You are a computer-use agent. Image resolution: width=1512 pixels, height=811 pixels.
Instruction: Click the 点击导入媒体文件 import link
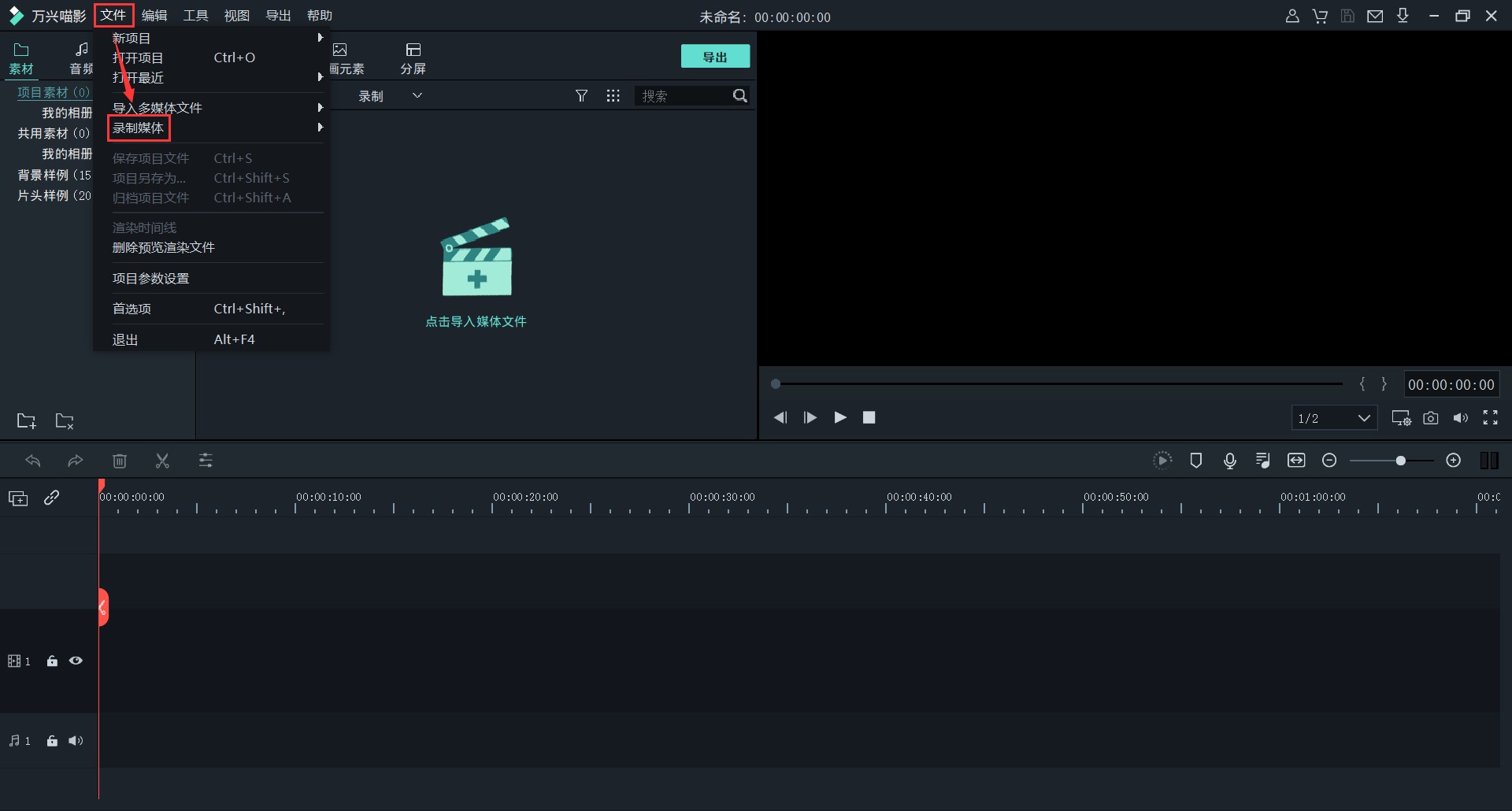(x=476, y=321)
